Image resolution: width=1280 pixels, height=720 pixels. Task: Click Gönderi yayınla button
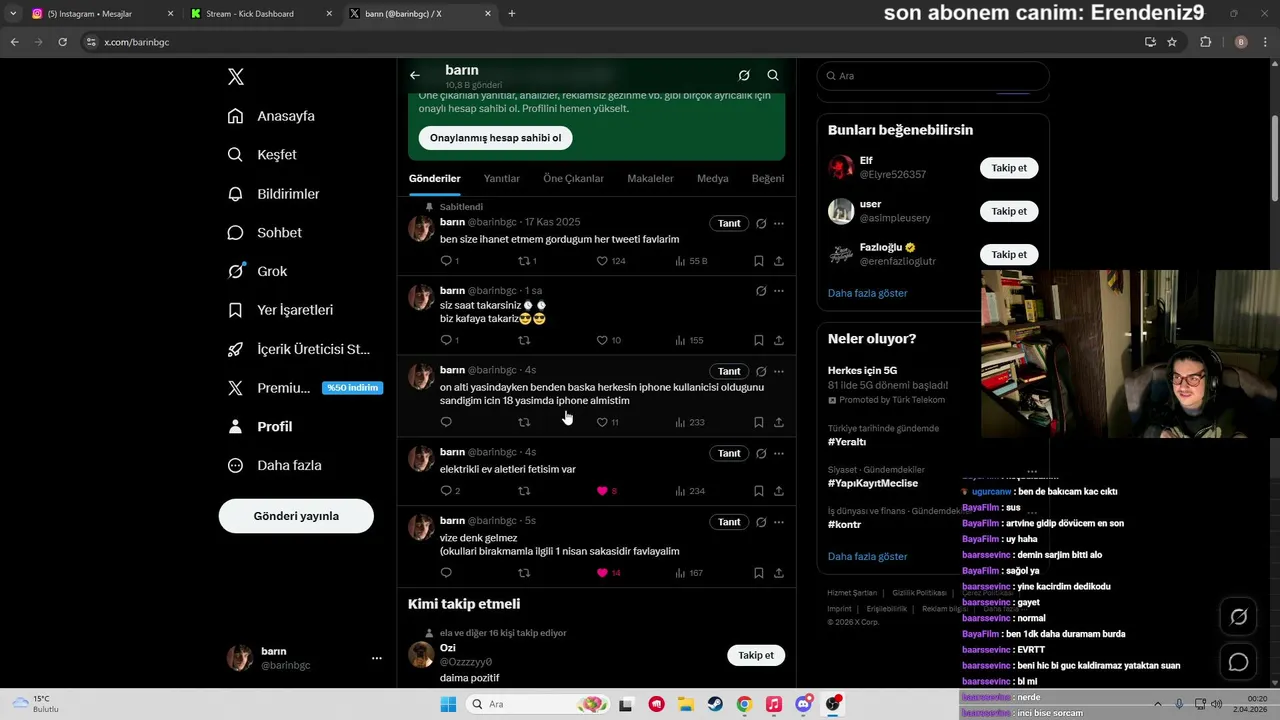[296, 516]
